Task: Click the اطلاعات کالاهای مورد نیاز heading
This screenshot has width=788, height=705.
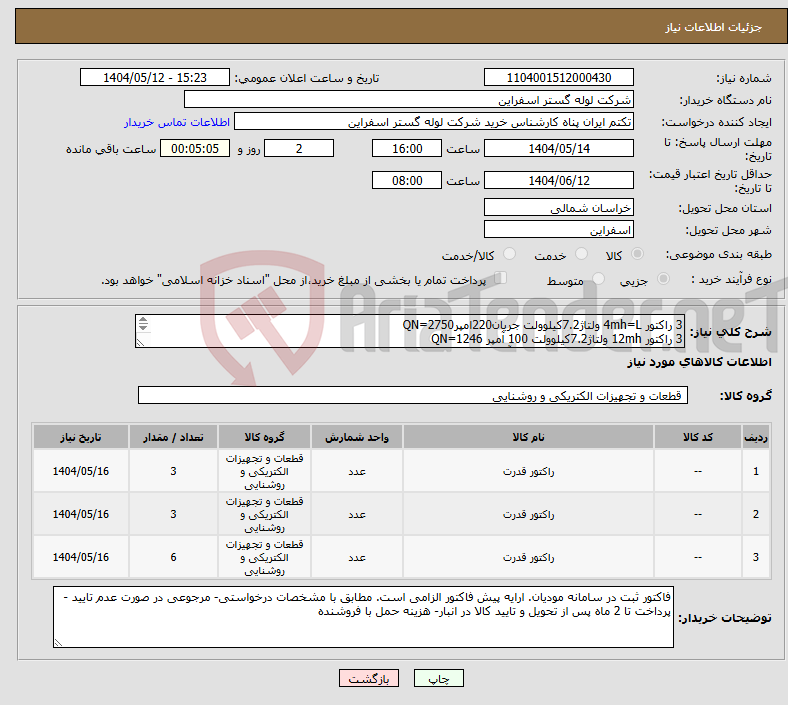Action: pos(699,362)
